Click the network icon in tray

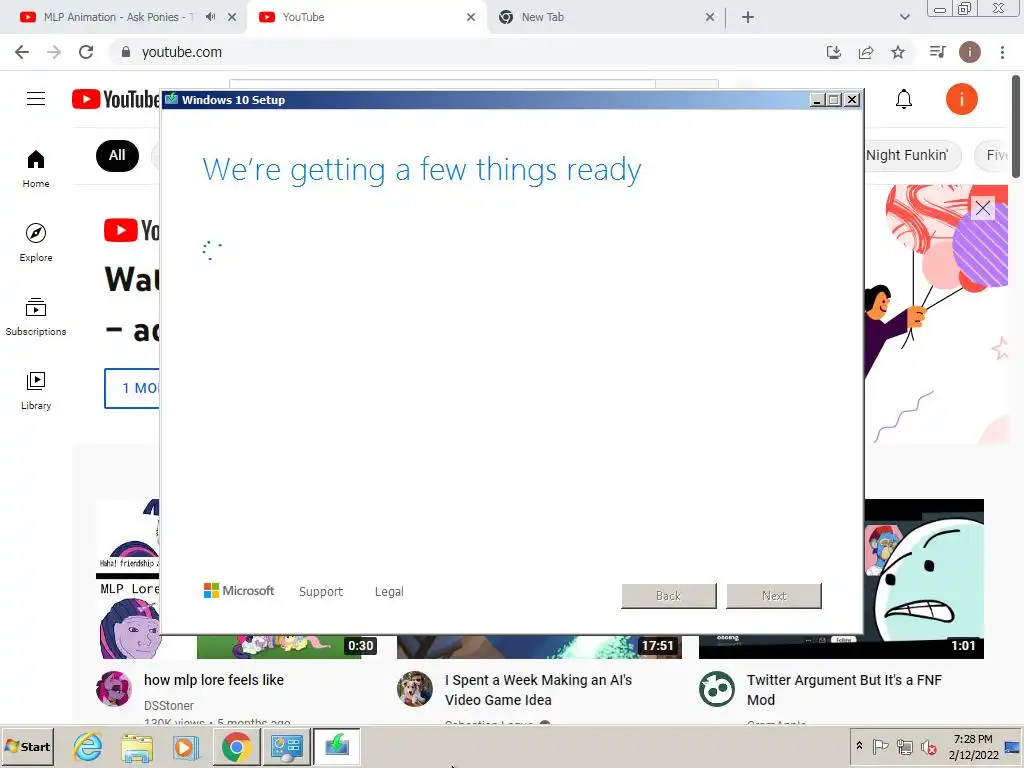(x=904, y=746)
